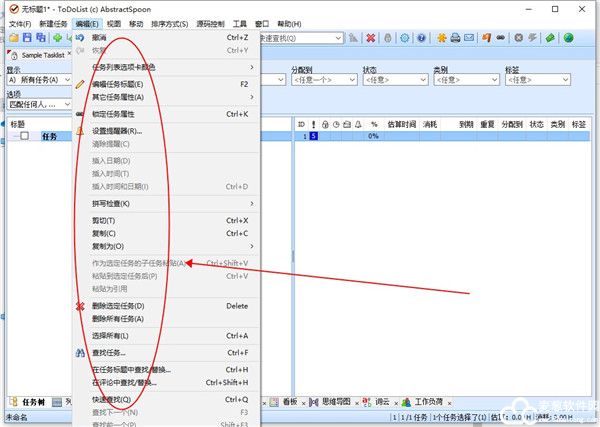This screenshot has height=427, width=600.
Task: Toggle the checkbox beside the task row
Action: (25, 136)
